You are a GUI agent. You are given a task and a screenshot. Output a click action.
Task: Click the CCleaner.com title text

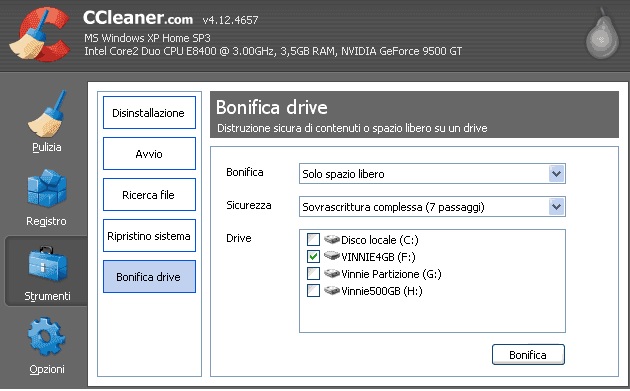pos(138,18)
